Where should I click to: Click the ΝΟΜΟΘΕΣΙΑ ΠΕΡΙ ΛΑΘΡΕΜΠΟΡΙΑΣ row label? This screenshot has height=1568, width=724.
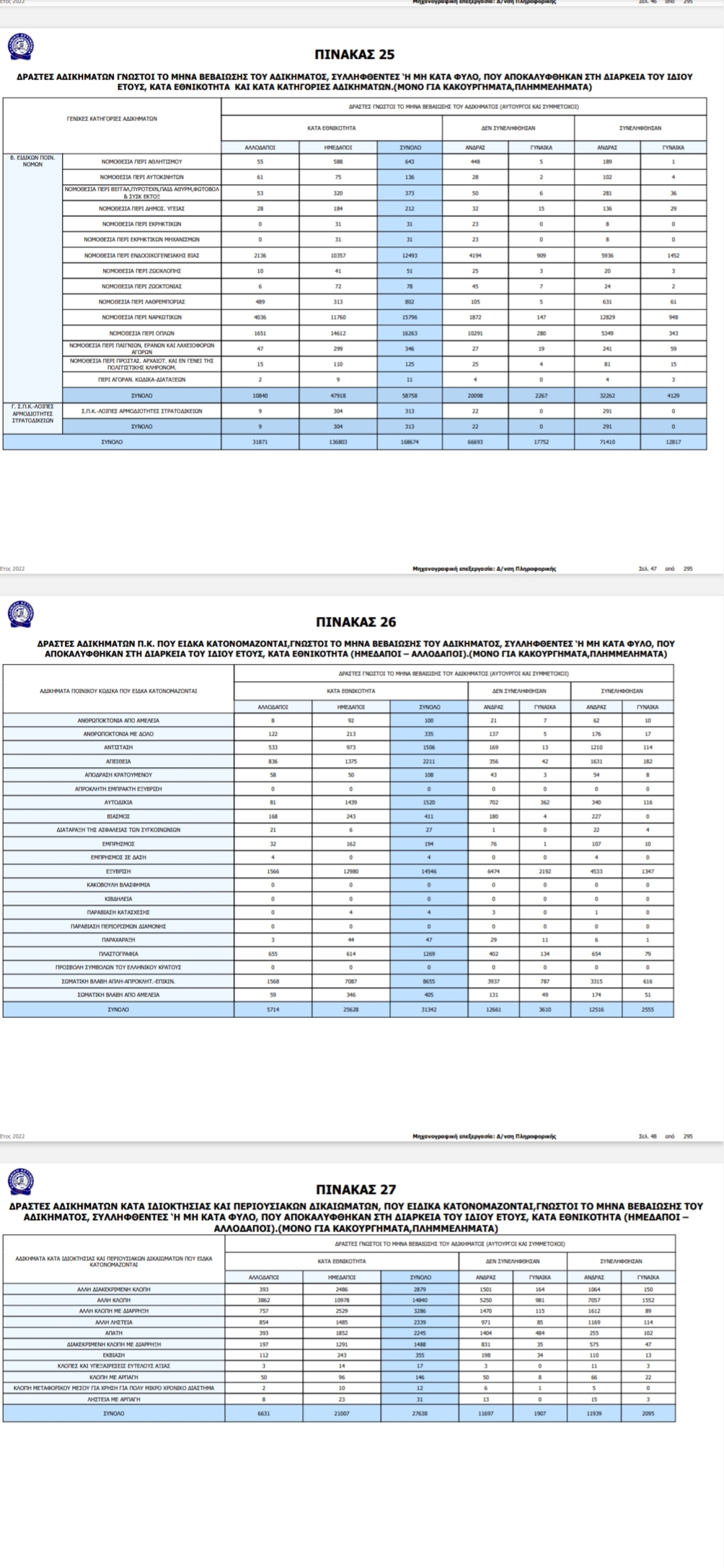(142, 301)
